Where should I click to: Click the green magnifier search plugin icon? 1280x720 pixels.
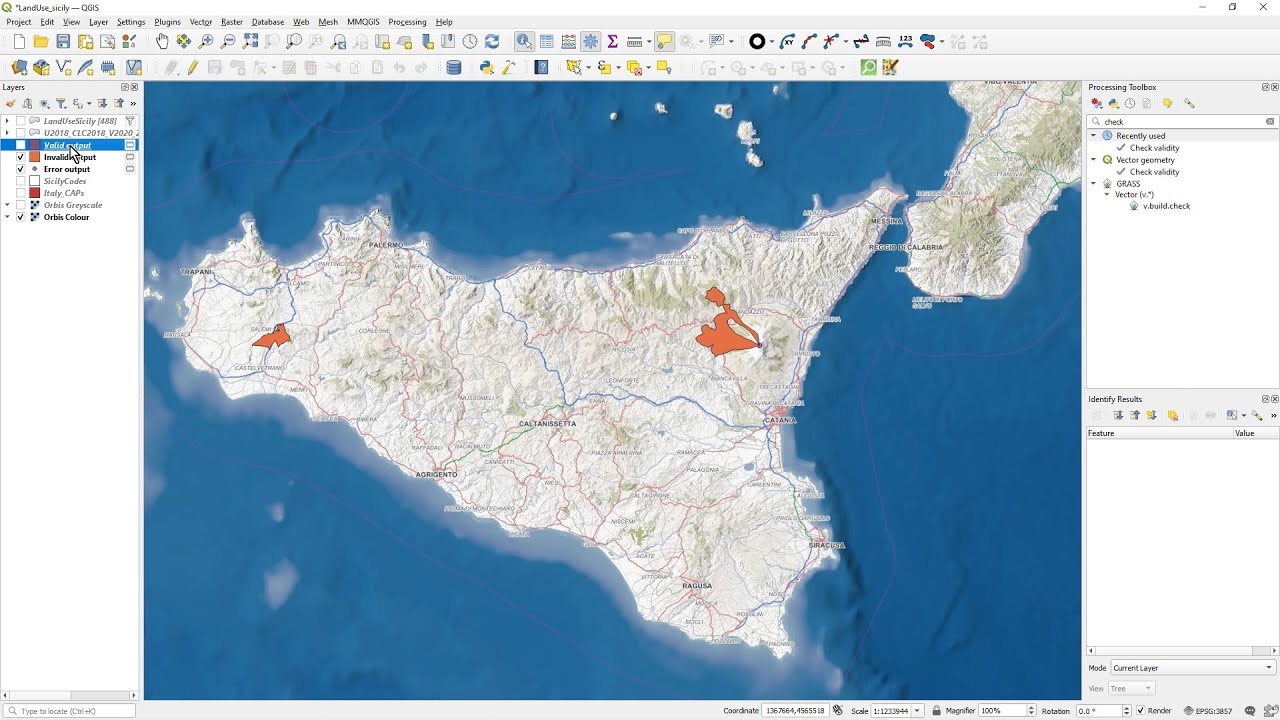pyautogui.click(x=868, y=68)
